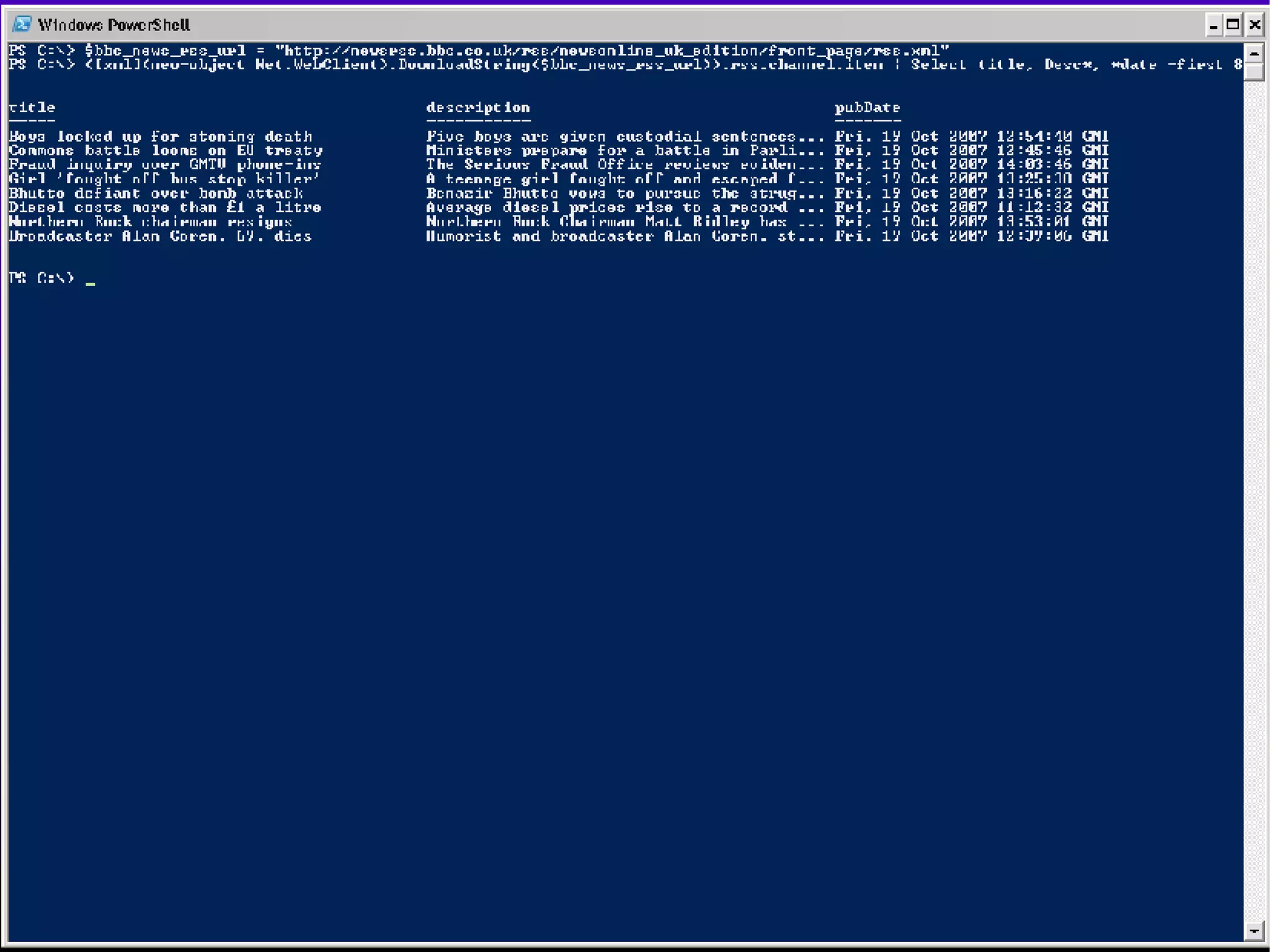Minimize the Windows PowerShell window
Screen dimensions: 1270x952
[1213, 25]
